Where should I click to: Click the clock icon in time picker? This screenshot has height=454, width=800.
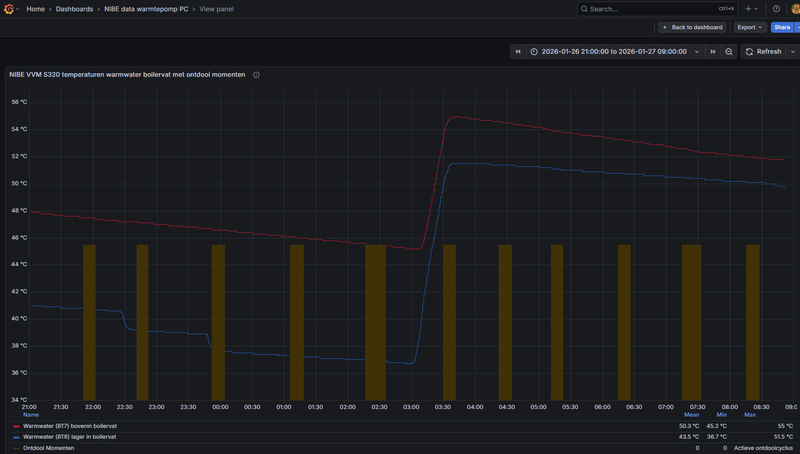(534, 52)
